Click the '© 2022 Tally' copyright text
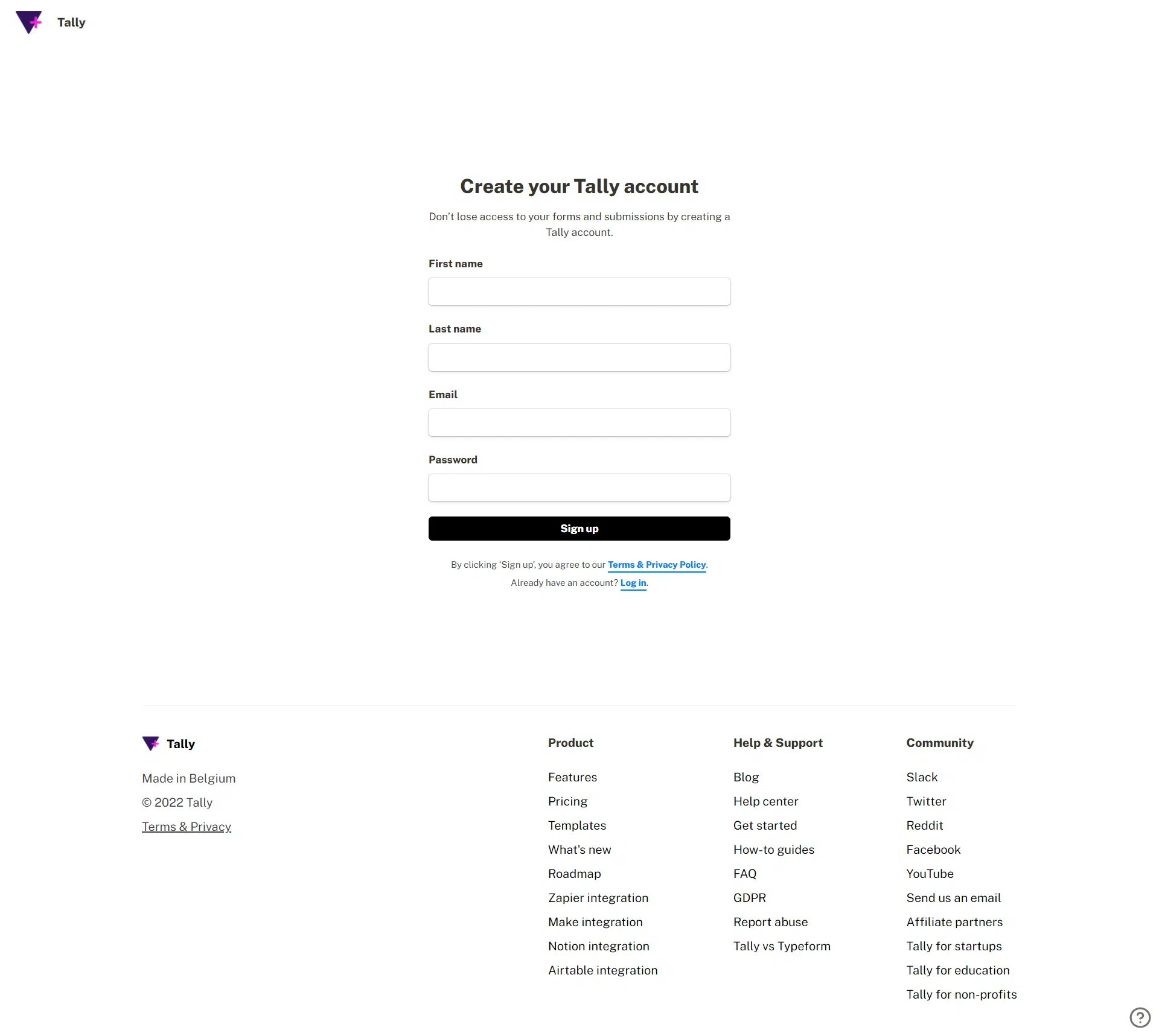The image size is (1159, 1036). pyautogui.click(x=177, y=802)
